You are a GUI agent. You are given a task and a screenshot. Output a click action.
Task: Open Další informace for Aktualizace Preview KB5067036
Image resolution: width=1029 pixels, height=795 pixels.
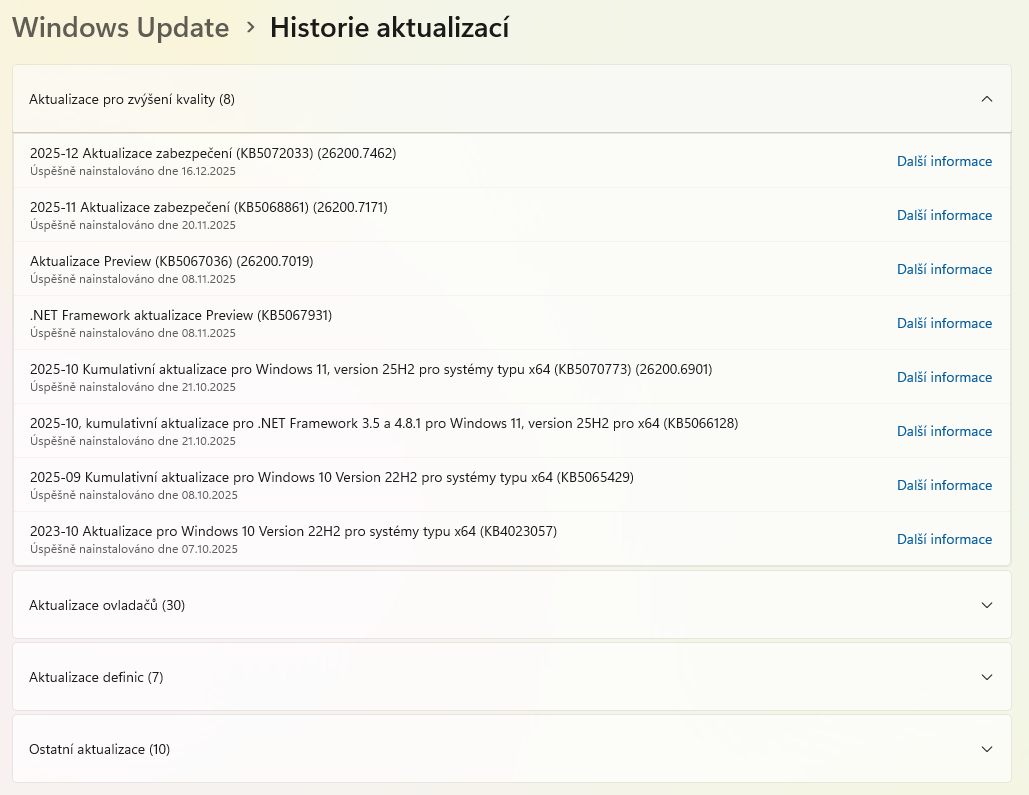(x=944, y=269)
